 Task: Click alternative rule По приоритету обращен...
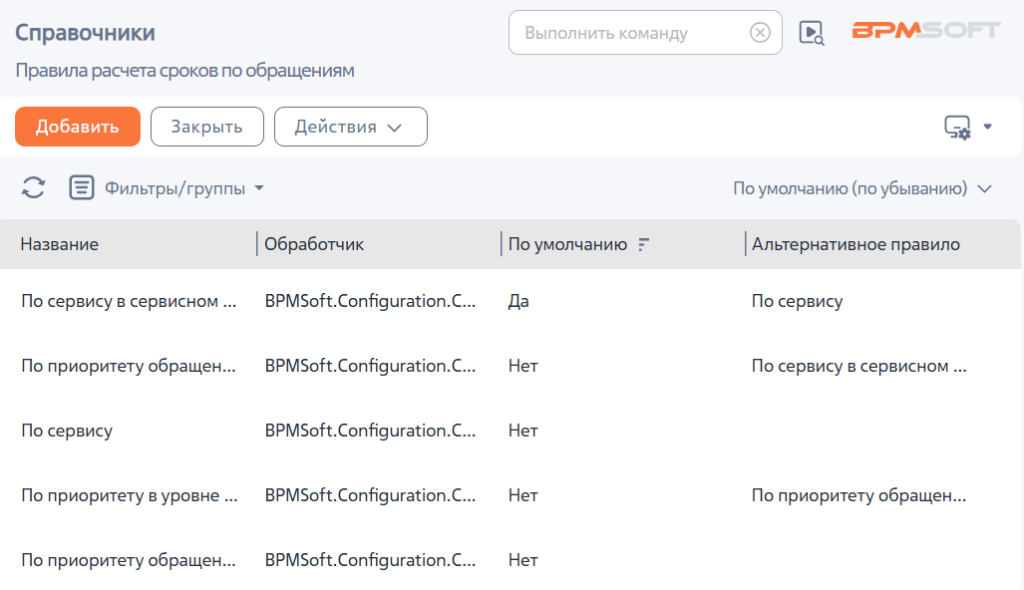click(858, 495)
